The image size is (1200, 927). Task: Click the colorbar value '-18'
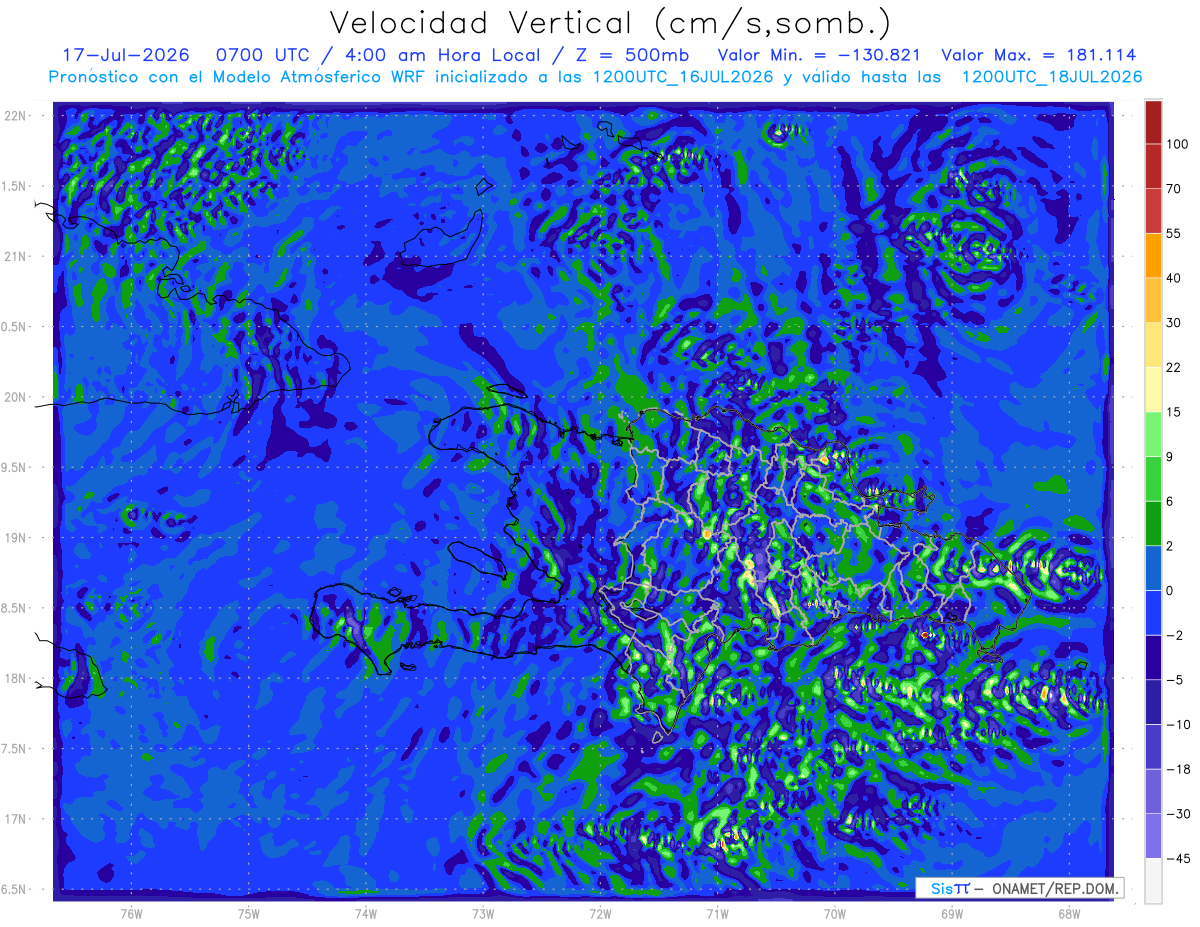pos(1178,769)
